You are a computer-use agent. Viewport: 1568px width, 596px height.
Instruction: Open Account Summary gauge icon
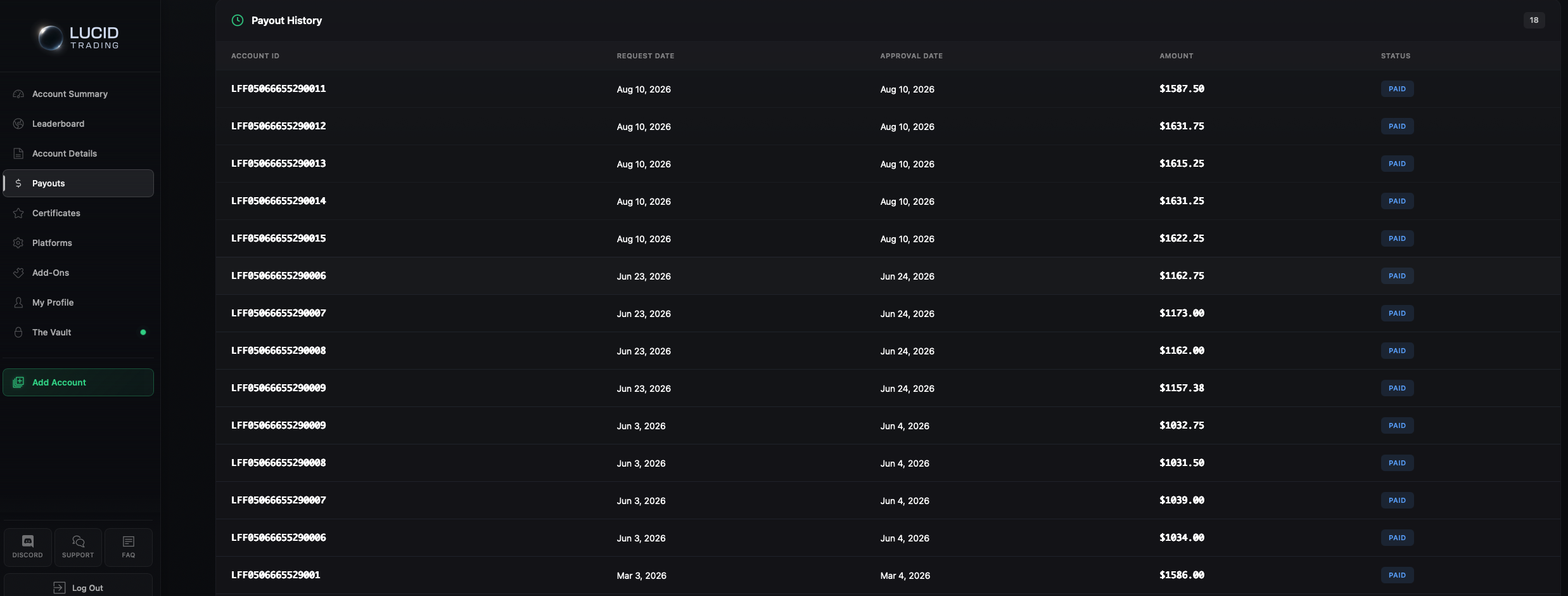tap(18, 94)
